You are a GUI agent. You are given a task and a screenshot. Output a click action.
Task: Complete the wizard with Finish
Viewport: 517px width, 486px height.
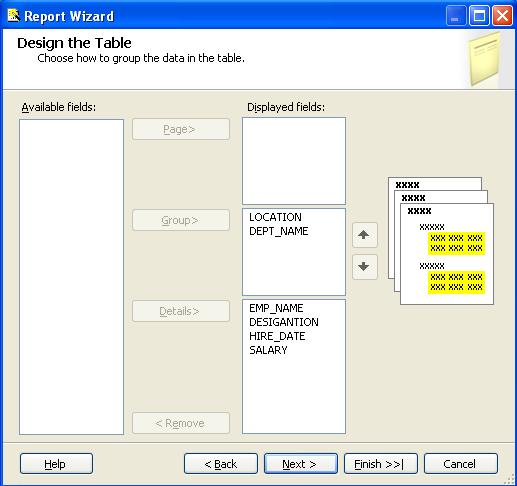[381, 464]
